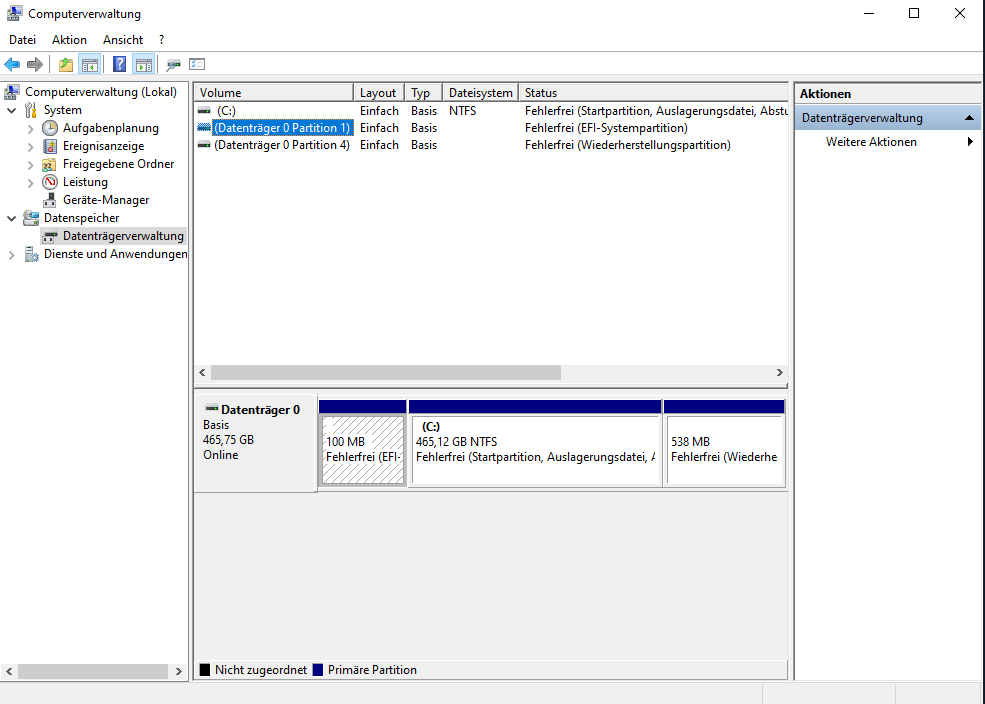Image resolution: width=985 pixels, height=704 pixels.
Task: Click Fehlerfrei (EFI-Systempartition) status cell
Action: pyautogui.click(x=606, y=128)
